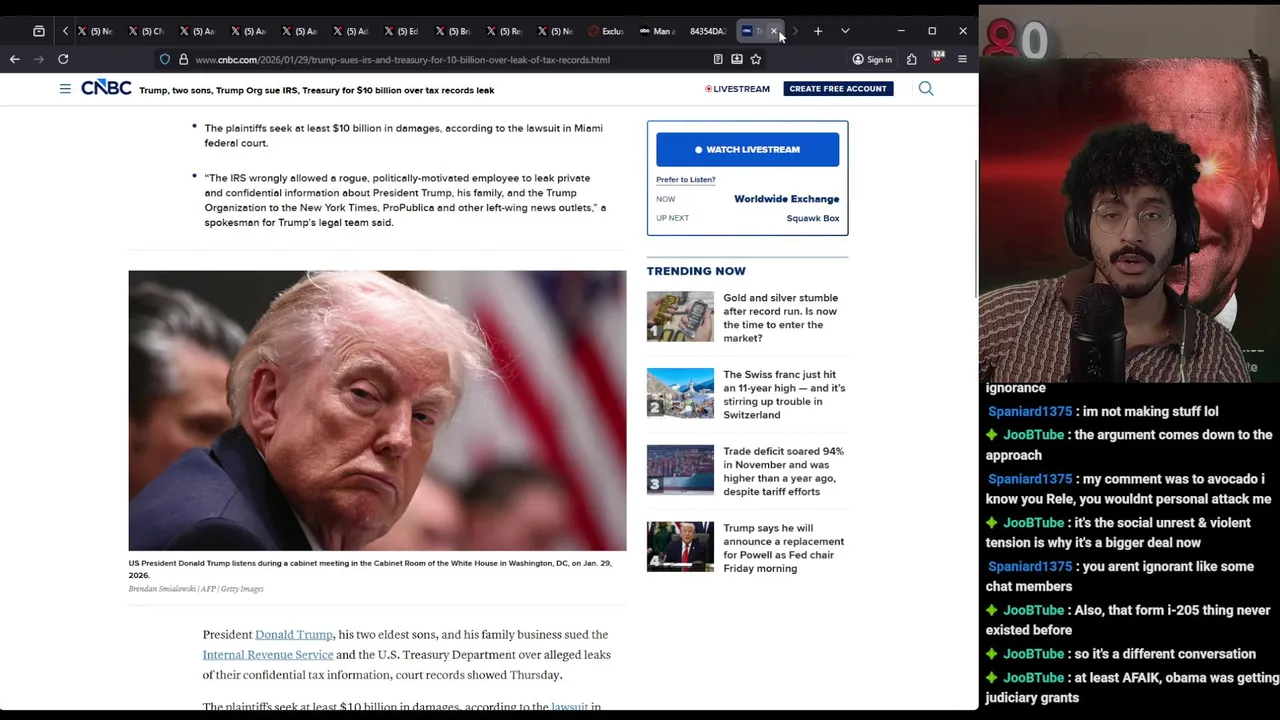1280x720 pixels.
Task: Open the Firefox View icon
Action: [x=39, y=31]
